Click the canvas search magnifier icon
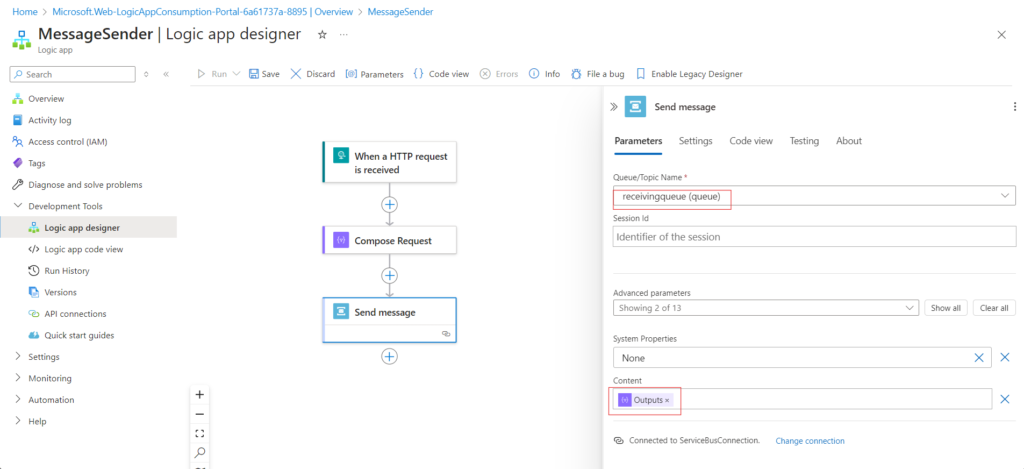The width and height of the screenshot is (1024, 469). tap(200, 452)
